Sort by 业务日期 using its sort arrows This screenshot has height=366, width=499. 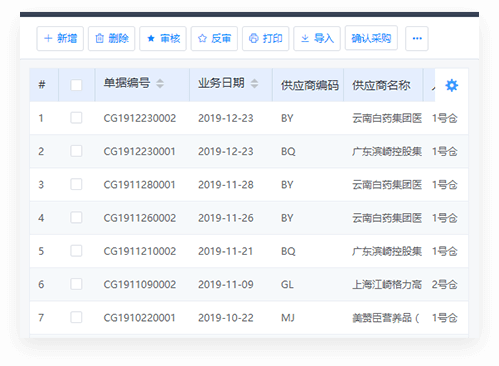(254, 83)
